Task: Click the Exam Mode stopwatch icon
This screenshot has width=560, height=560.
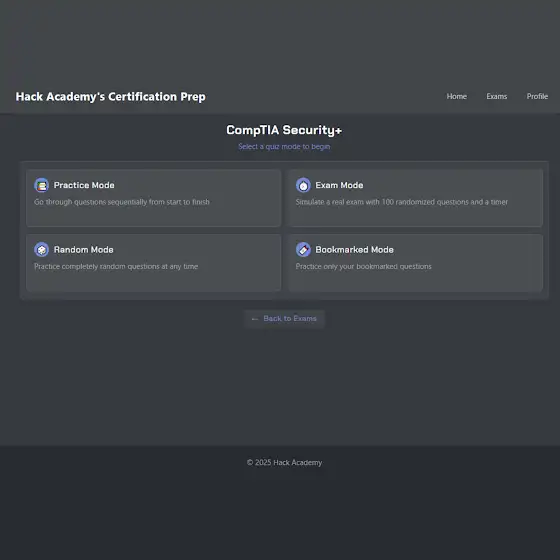Action: [x=303, y=185]
